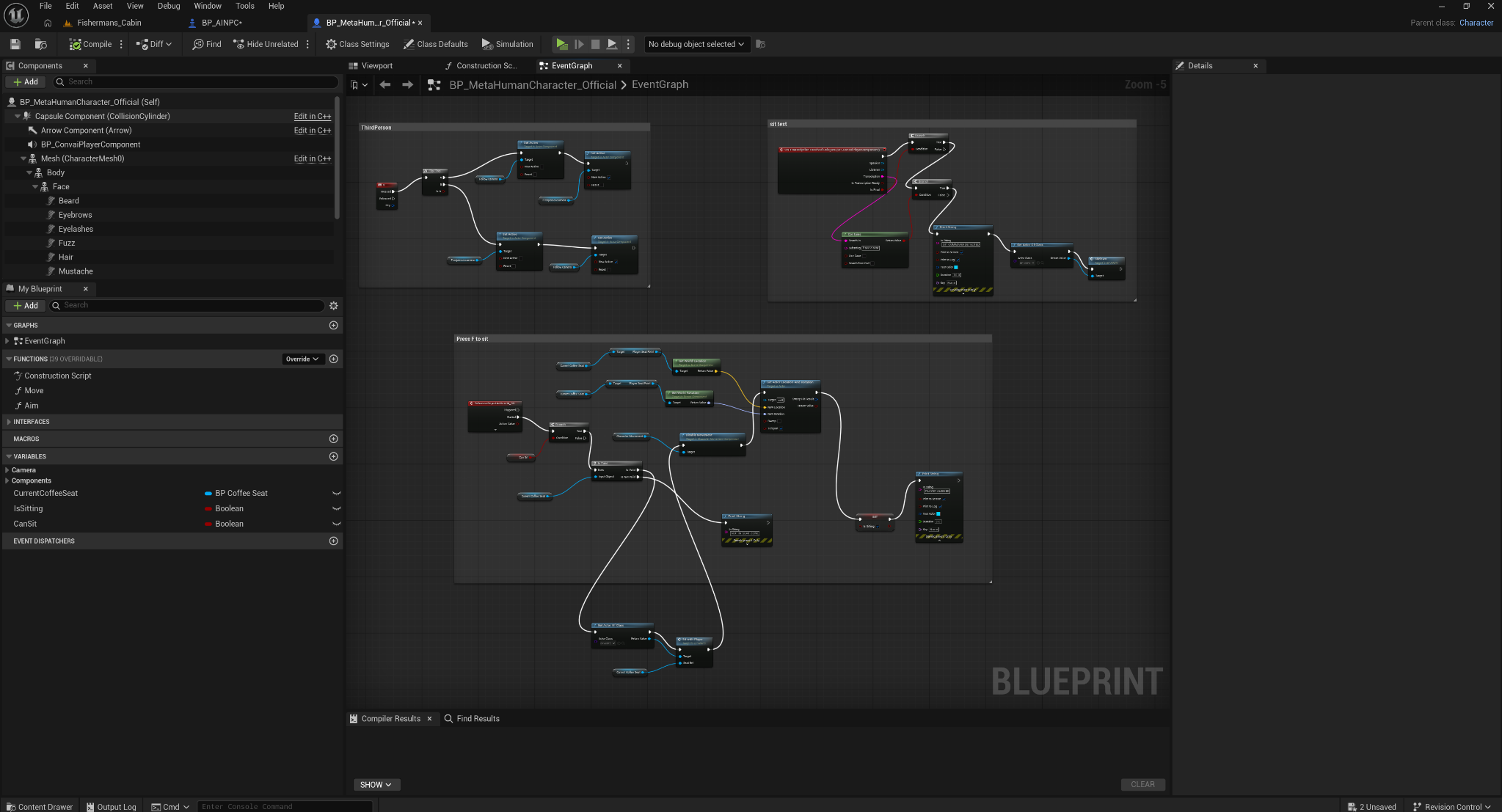
Task: Open the Content Drawer
Action: click(40, 806)
